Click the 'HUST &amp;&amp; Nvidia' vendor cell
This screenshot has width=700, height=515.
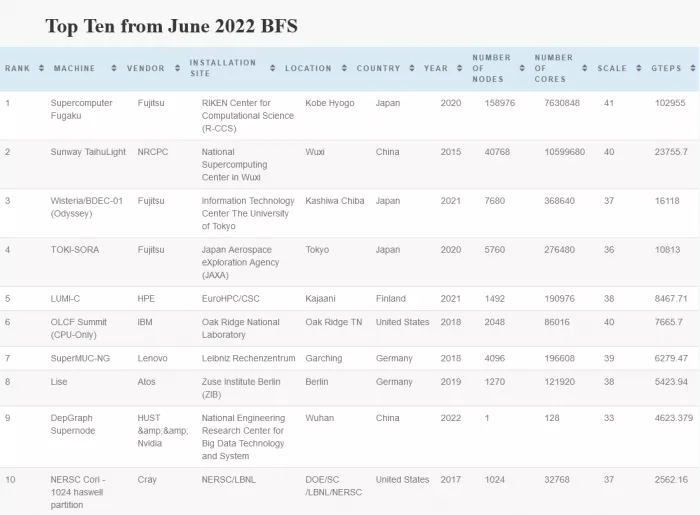point(163,431)
